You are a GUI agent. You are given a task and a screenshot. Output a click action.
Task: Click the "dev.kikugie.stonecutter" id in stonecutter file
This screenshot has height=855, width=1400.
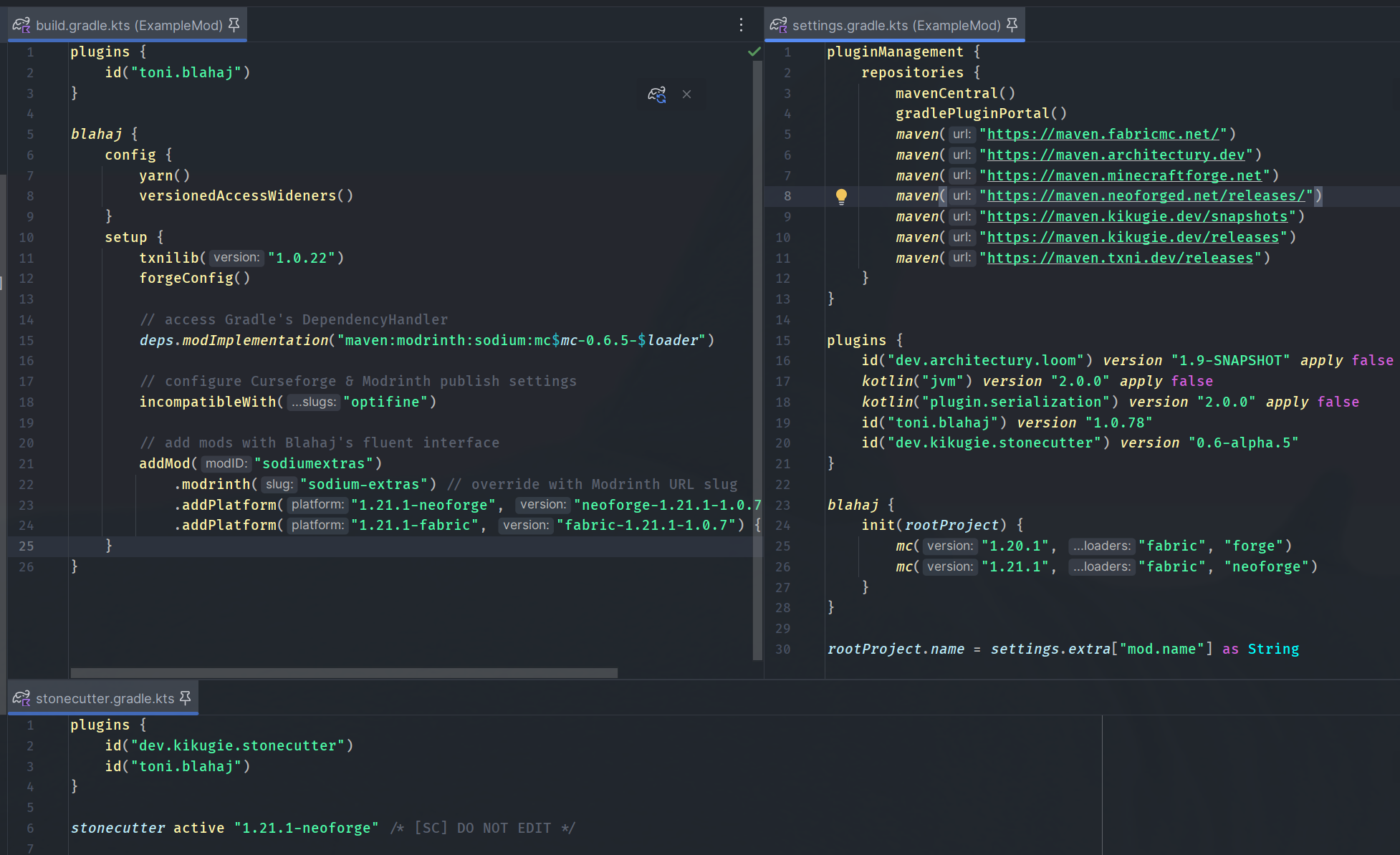tap(238, 746)
